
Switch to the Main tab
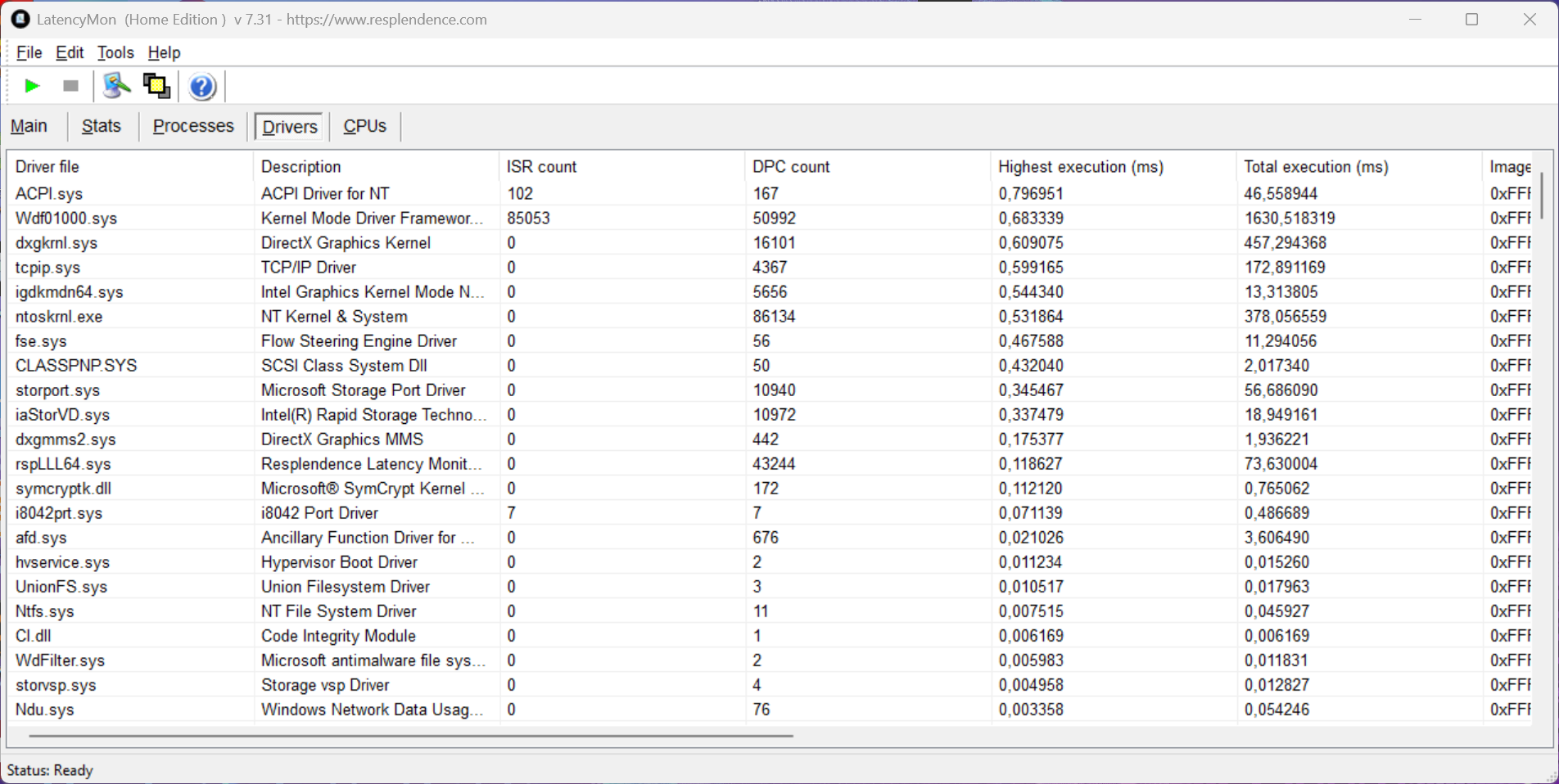(29, 126)
